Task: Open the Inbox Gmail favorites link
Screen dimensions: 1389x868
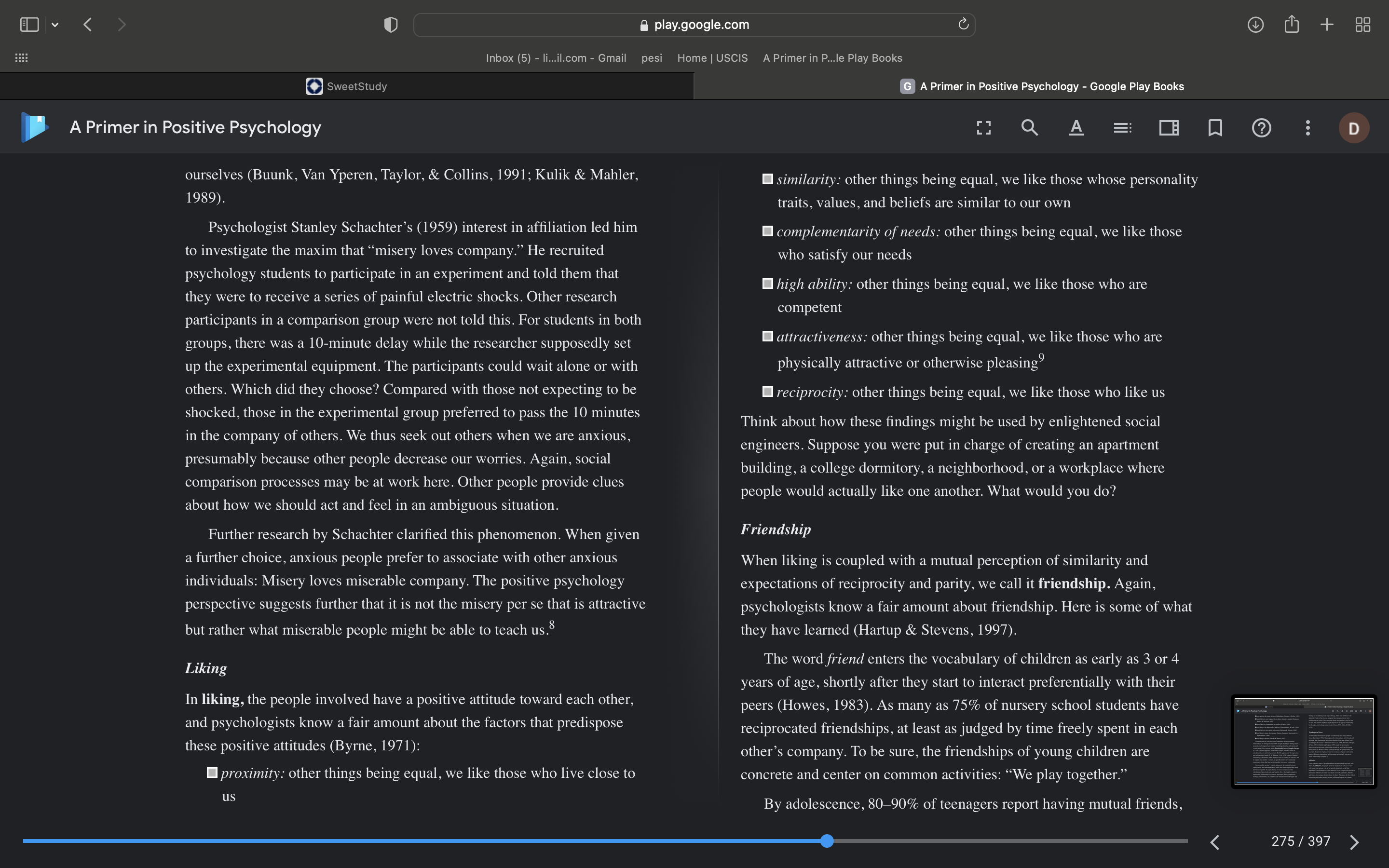Action: pos(556,58)
